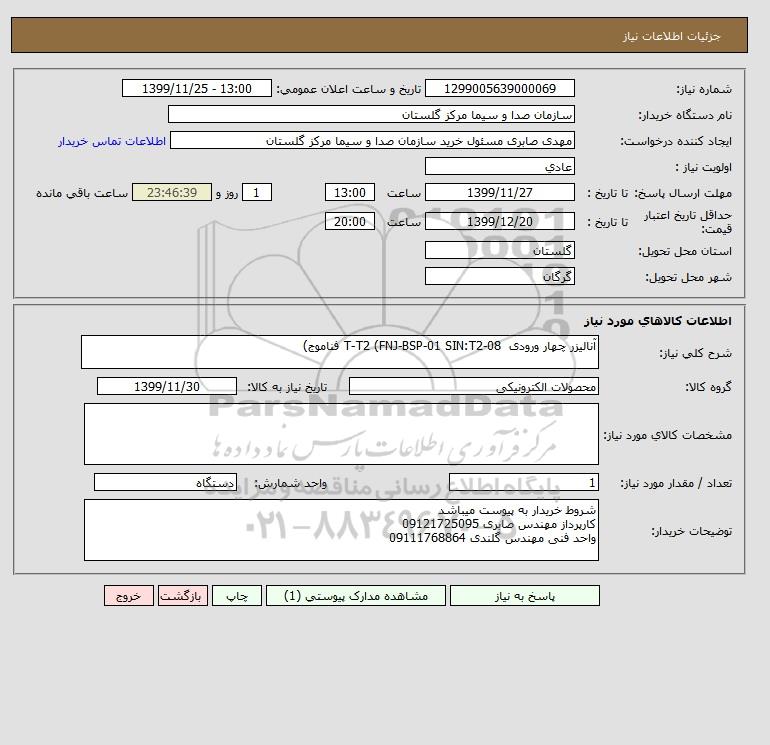Click the goods group field محصولات الکترونیکی
The image size is (770, 745).
pos(473,386)
